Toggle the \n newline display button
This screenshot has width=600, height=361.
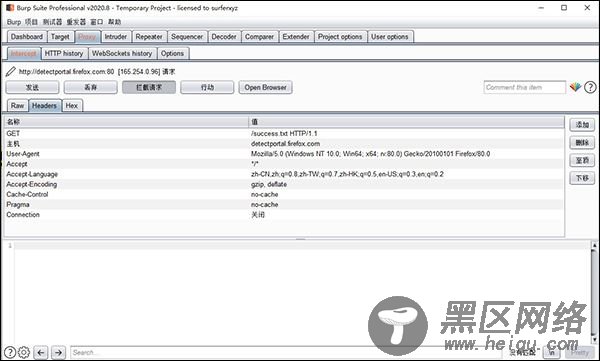[552, 352]
